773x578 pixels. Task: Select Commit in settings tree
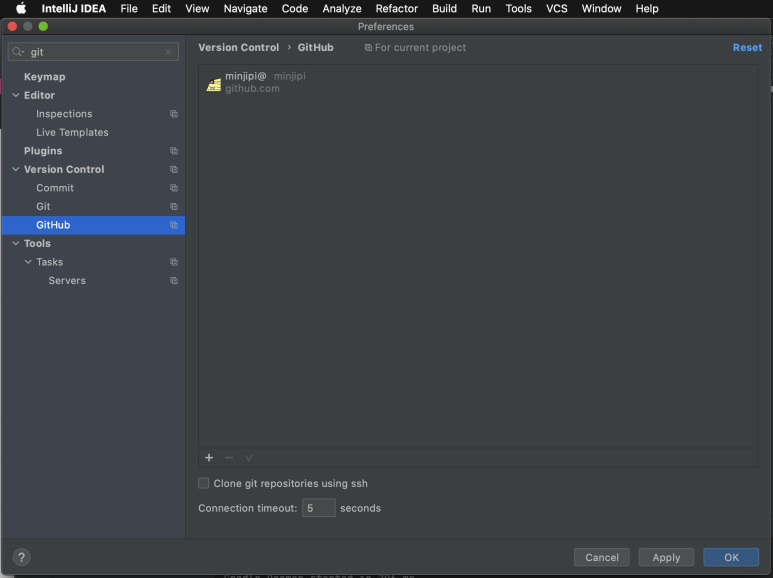(x=55, y=188)
